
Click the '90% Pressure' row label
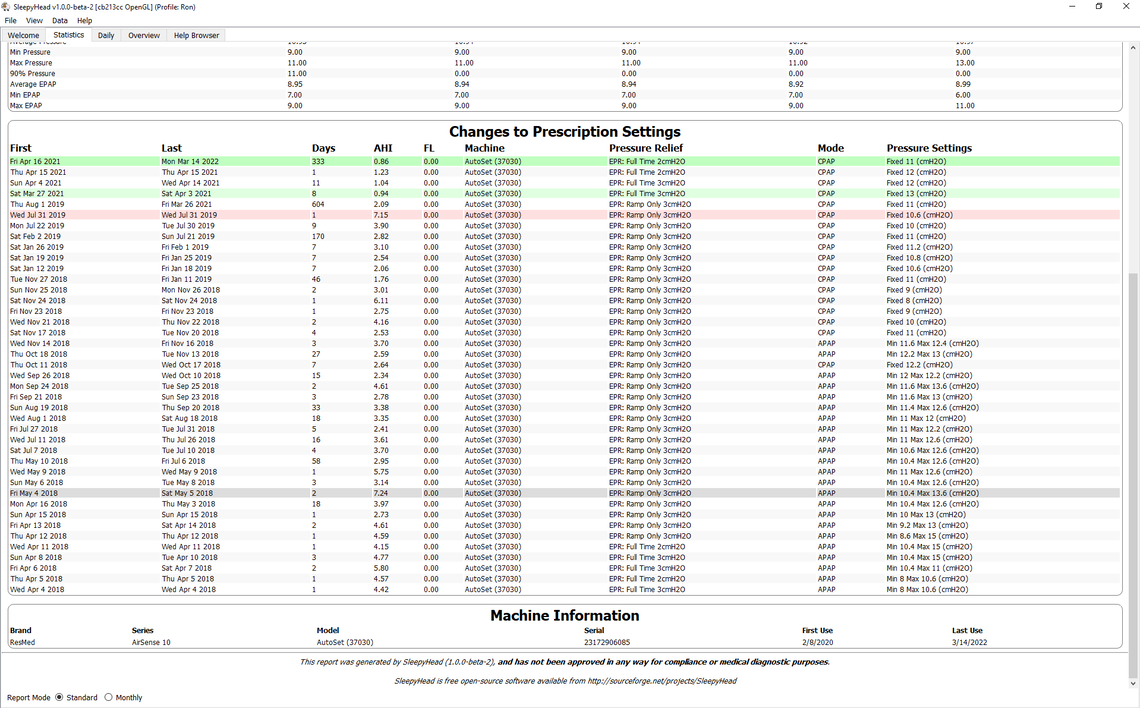[32, 73]
